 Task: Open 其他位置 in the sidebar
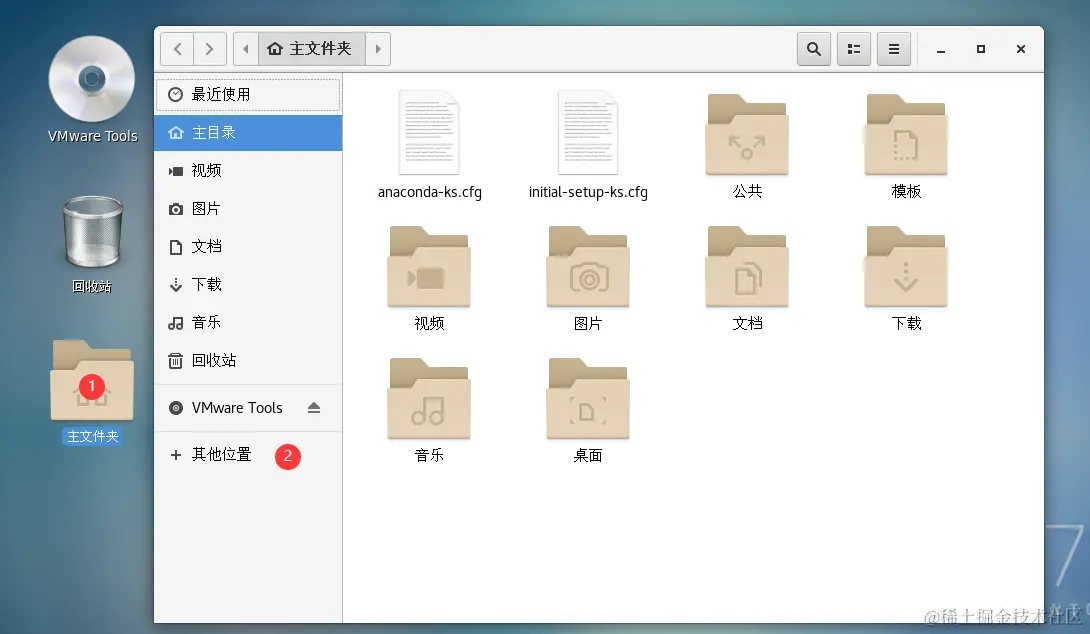pos(248,455)
